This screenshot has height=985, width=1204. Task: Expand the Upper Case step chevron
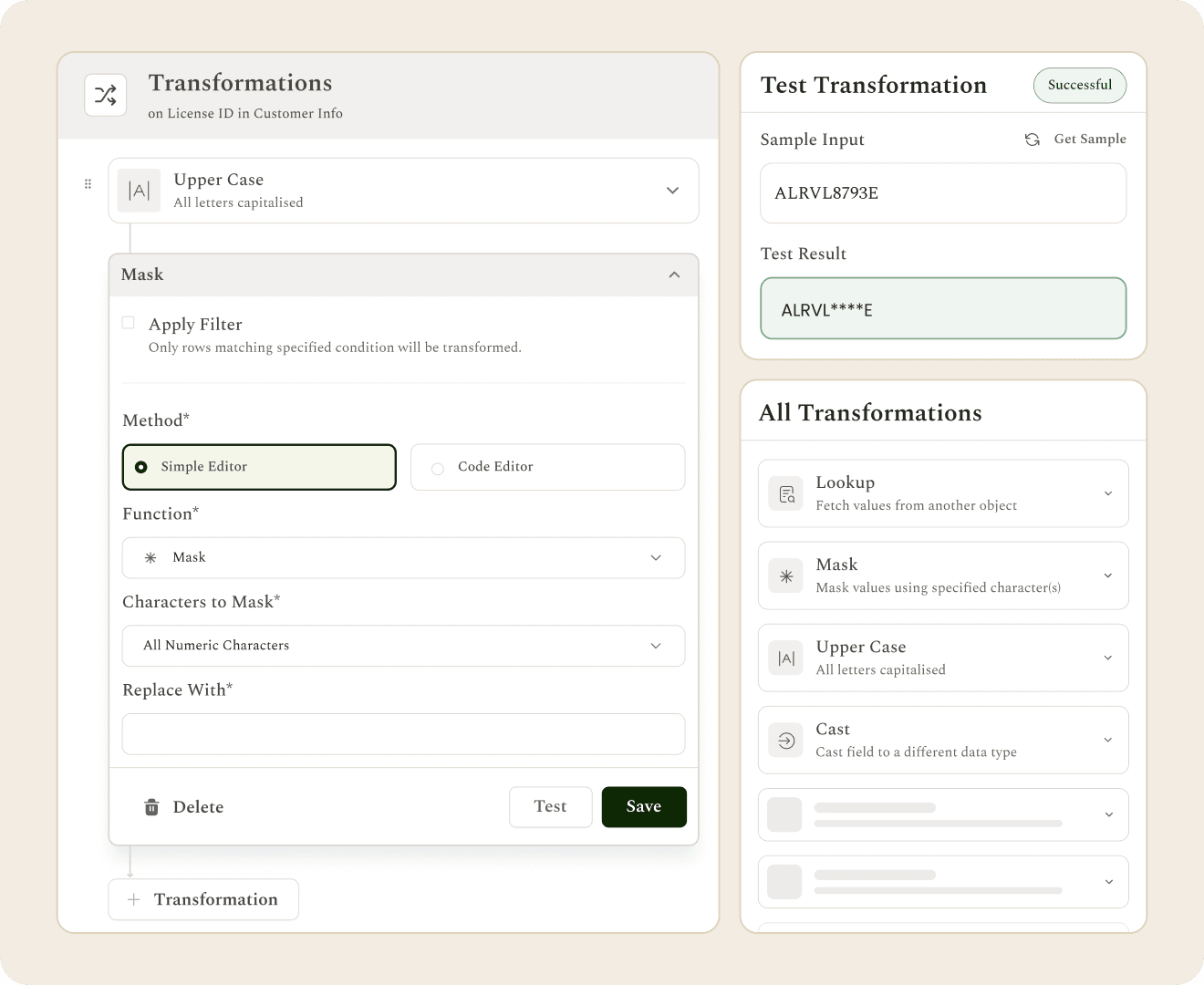(672, 191)
